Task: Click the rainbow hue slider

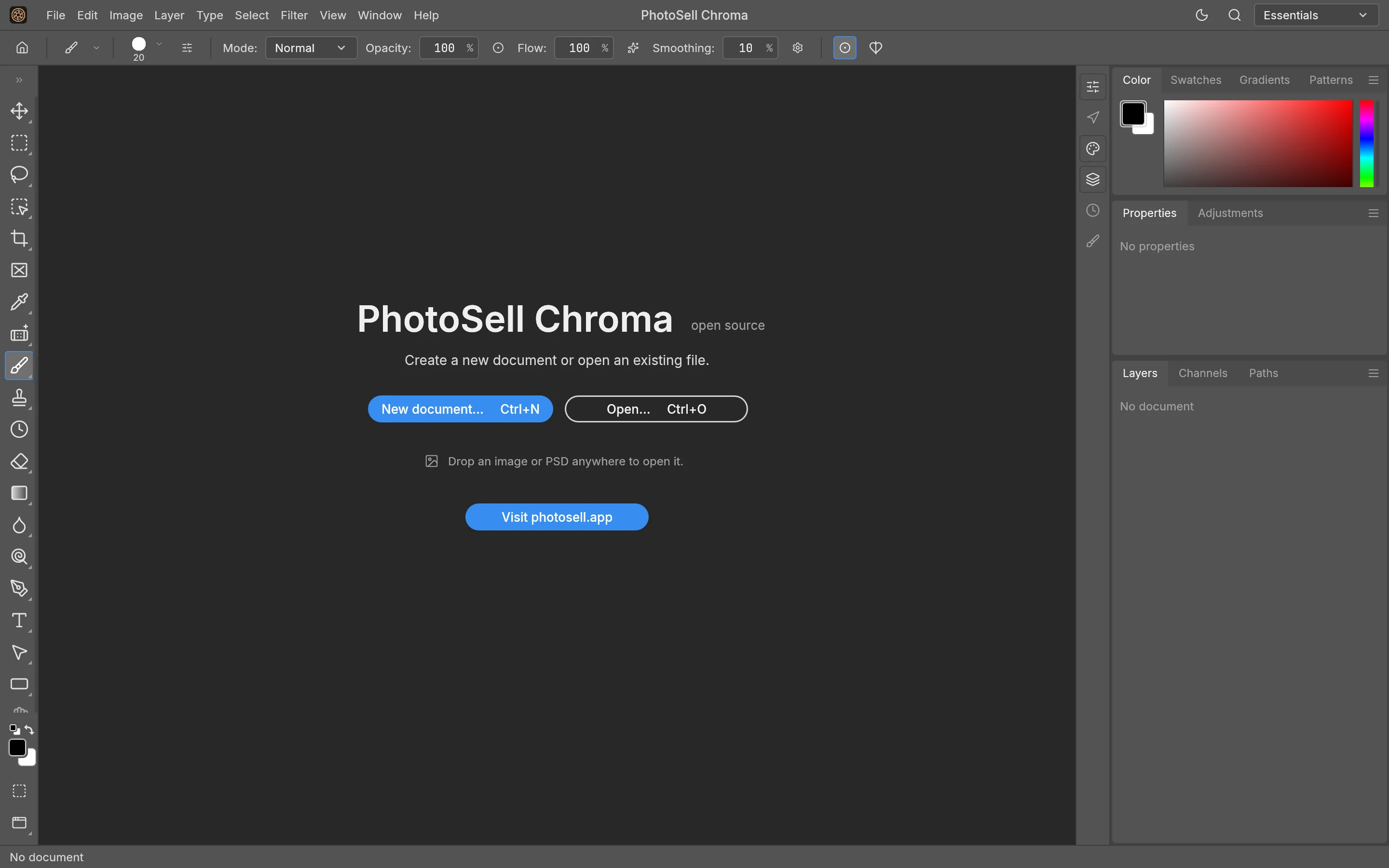Action: pyautogui.click(x=1367, y=144)
